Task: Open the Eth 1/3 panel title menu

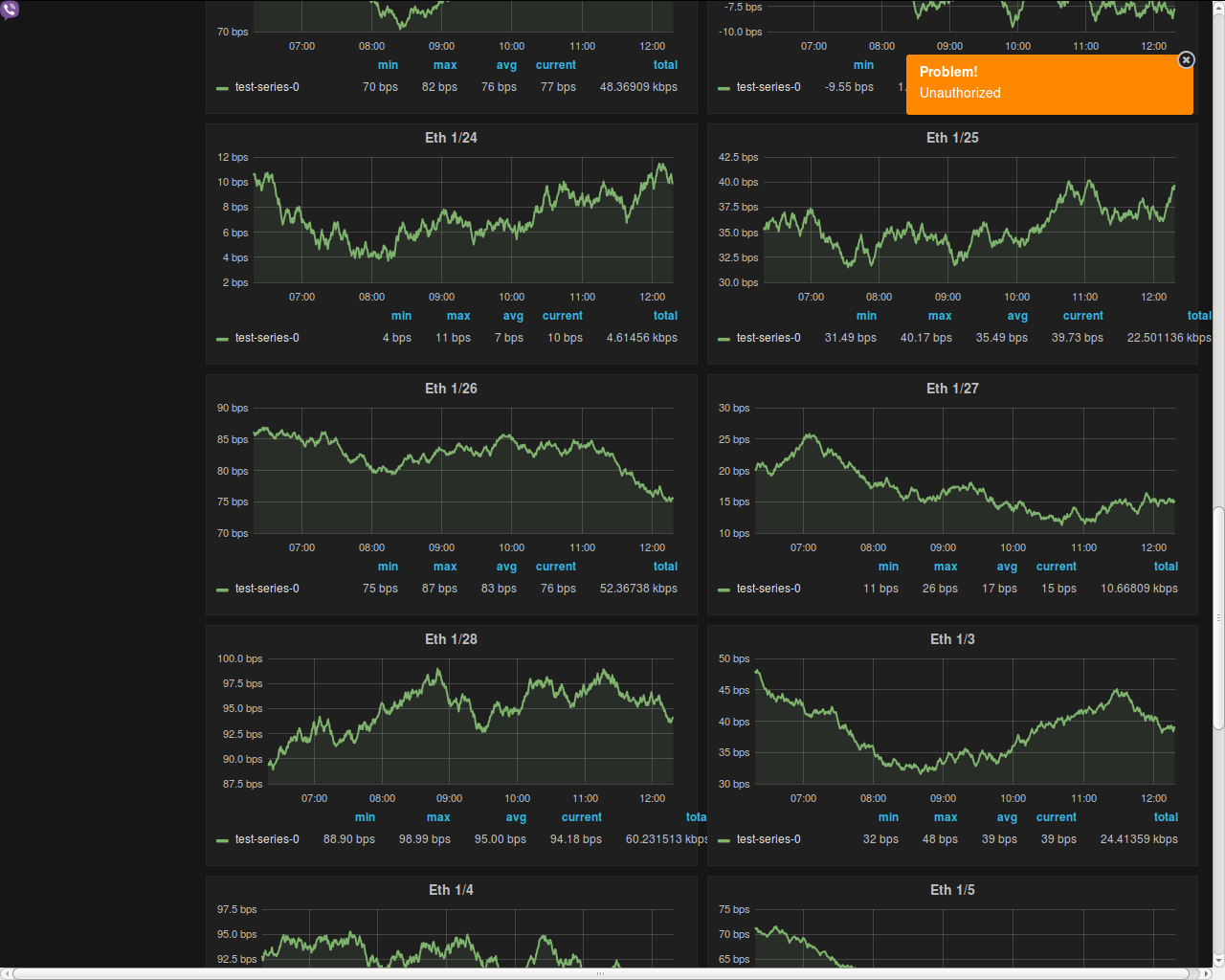Action: pyautogui.click(x=952, y=639)
